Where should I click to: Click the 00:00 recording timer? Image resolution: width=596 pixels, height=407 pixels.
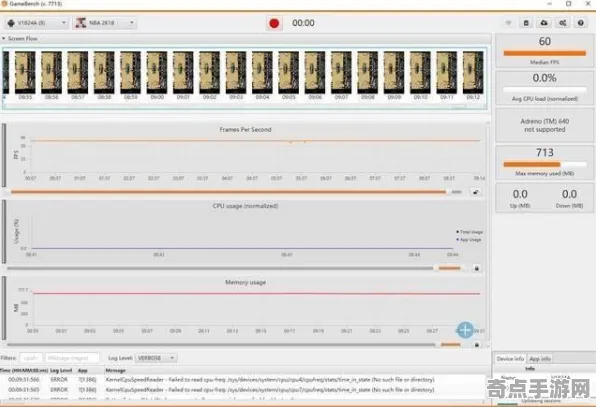303,23
